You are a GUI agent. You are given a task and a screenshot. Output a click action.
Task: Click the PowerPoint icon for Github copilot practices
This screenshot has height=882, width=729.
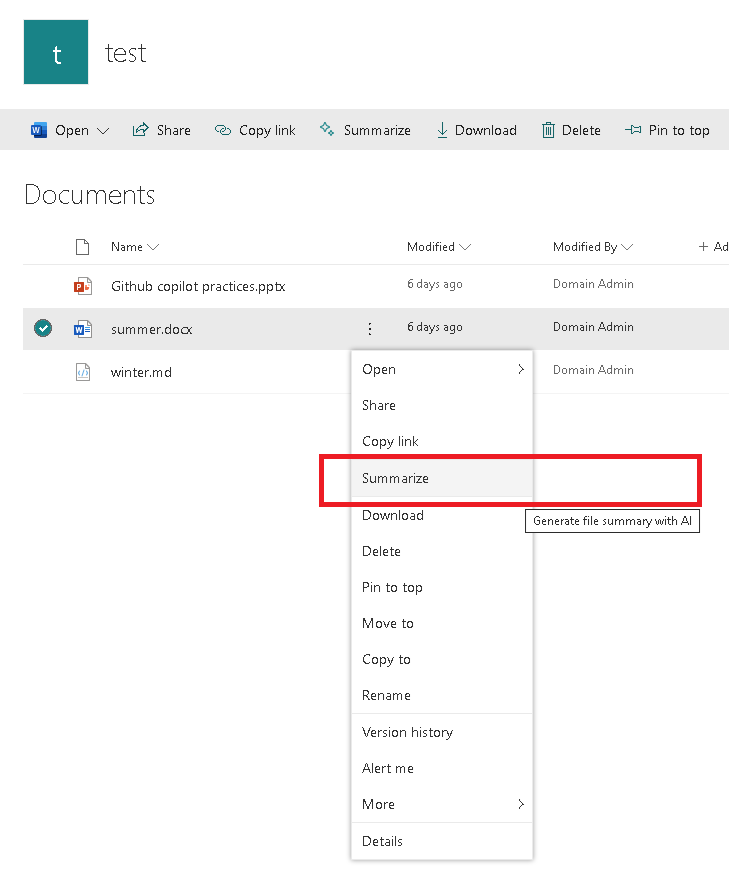pyautogui.click(x=83, y=286)
